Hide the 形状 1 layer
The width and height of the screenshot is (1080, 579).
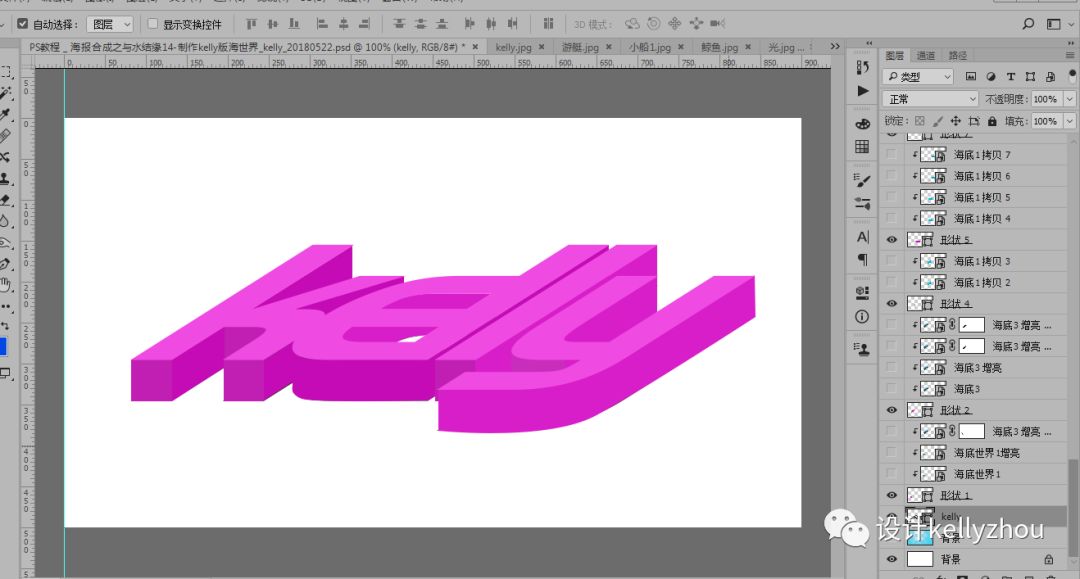pos(892,496)
